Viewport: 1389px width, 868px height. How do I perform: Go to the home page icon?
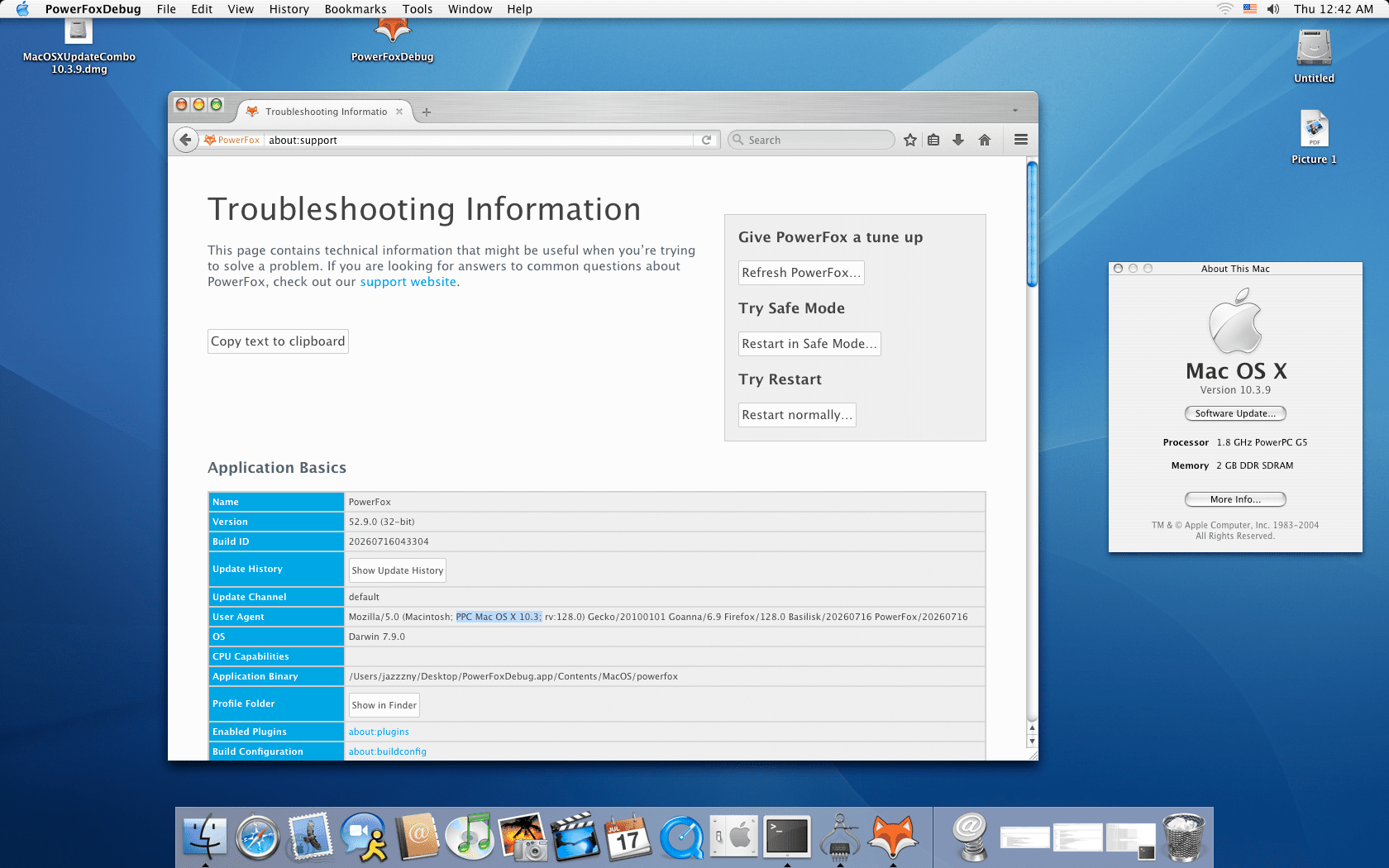coord(985,140)
